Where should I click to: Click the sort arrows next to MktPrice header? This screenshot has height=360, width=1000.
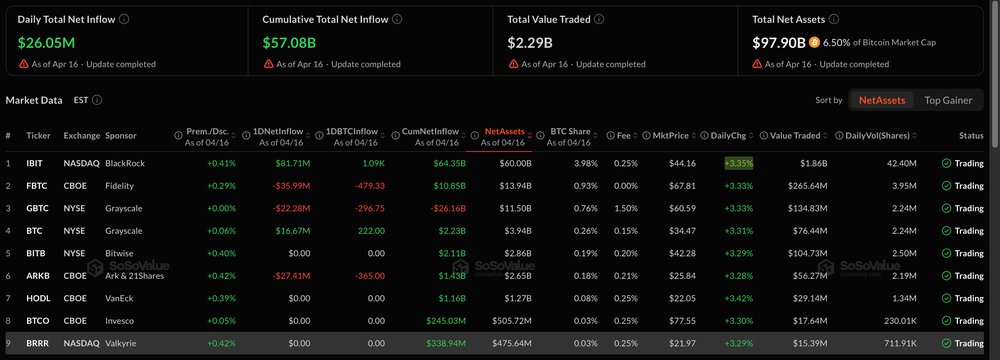(693, 135)
